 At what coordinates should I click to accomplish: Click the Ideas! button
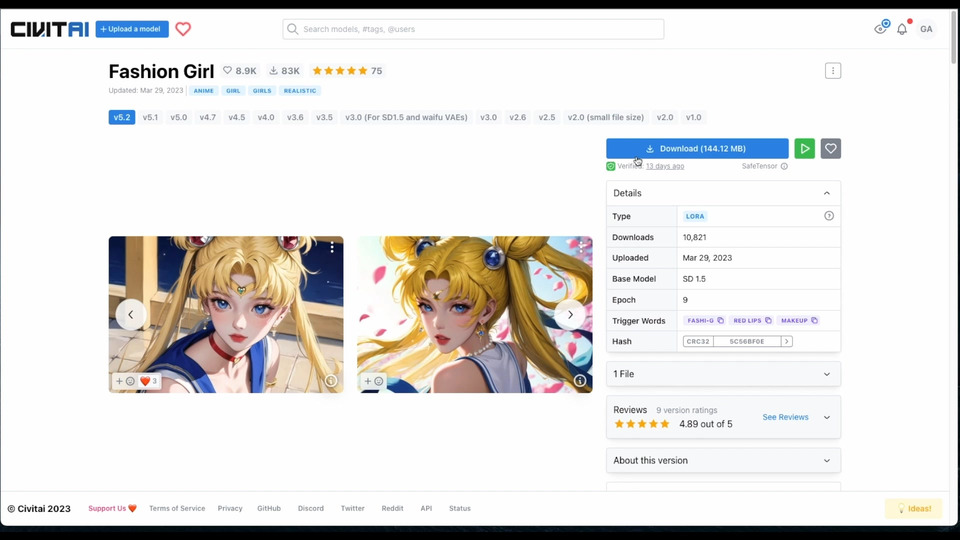[x=913, y=509]
